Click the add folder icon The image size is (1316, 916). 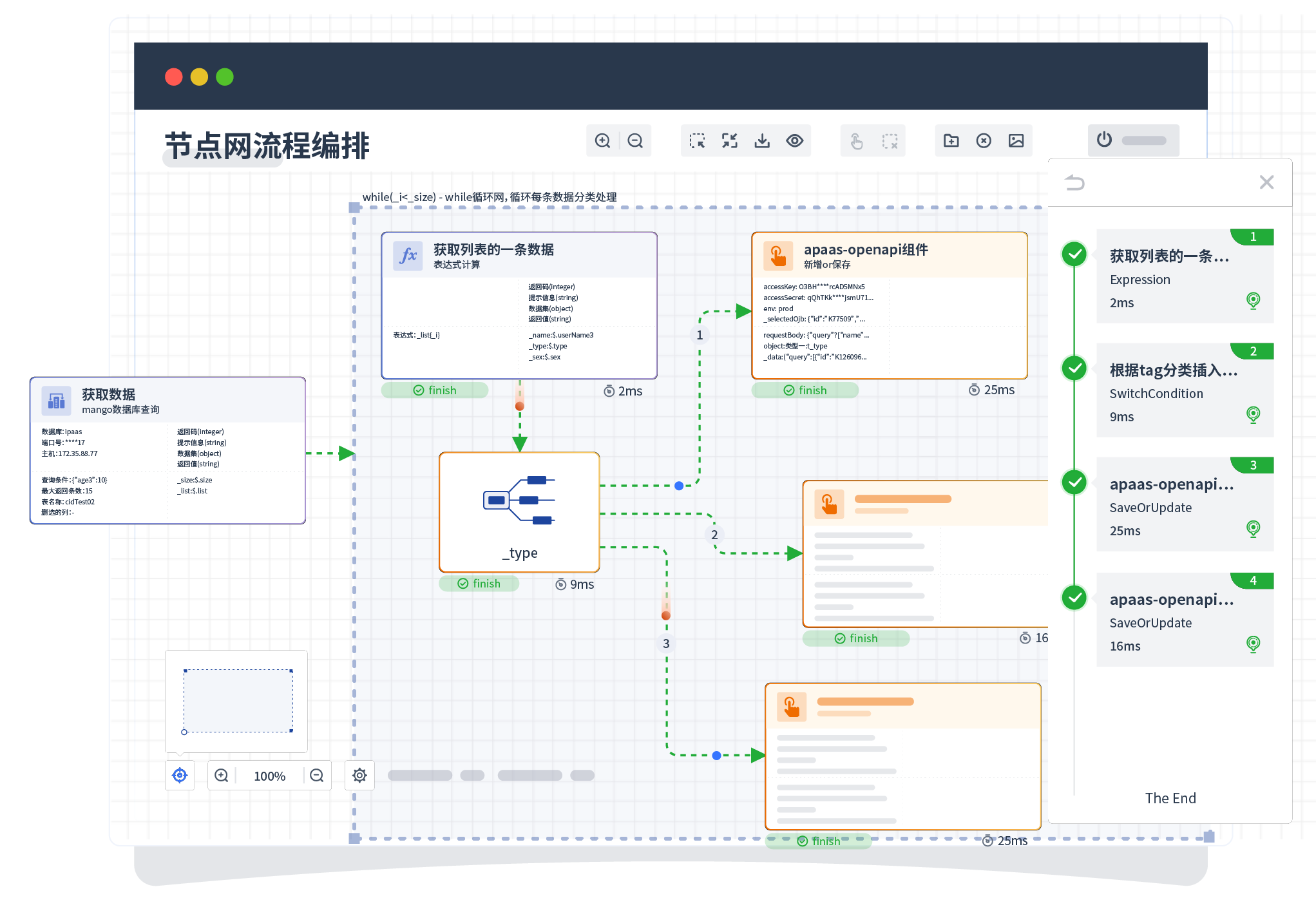[951, 141]
